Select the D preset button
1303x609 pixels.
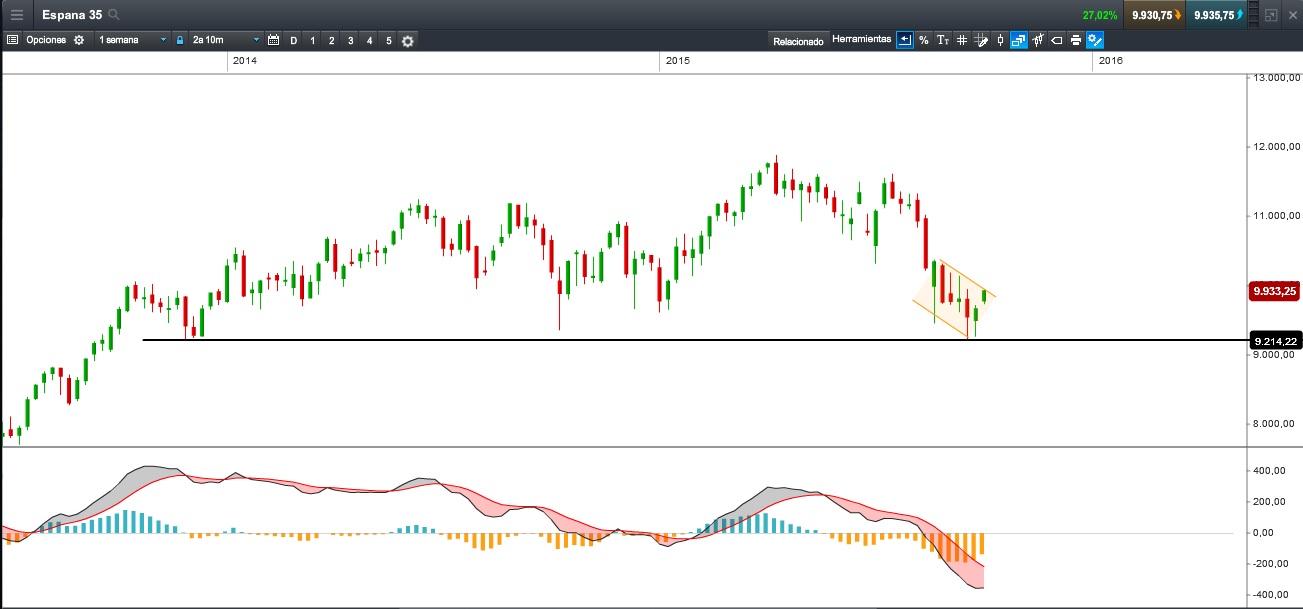tap(293, 41)
